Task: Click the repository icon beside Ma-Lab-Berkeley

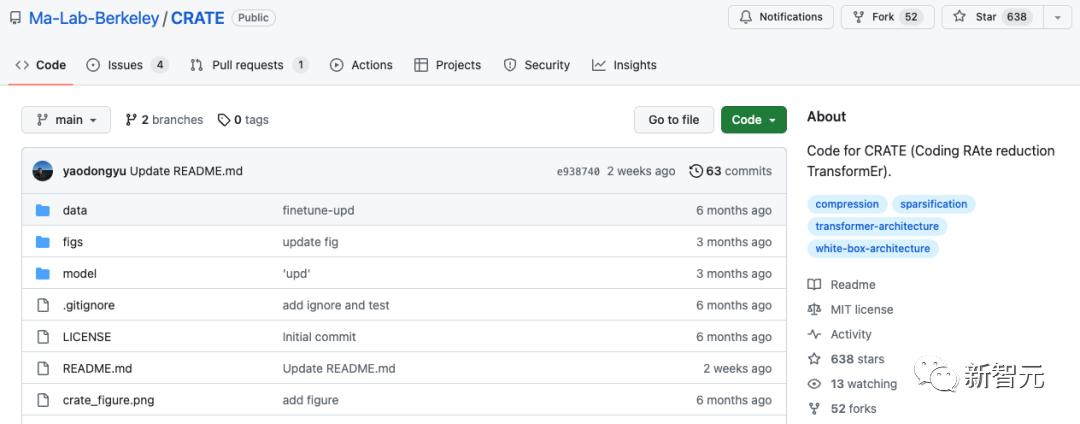Action: [x=16, y=18]
